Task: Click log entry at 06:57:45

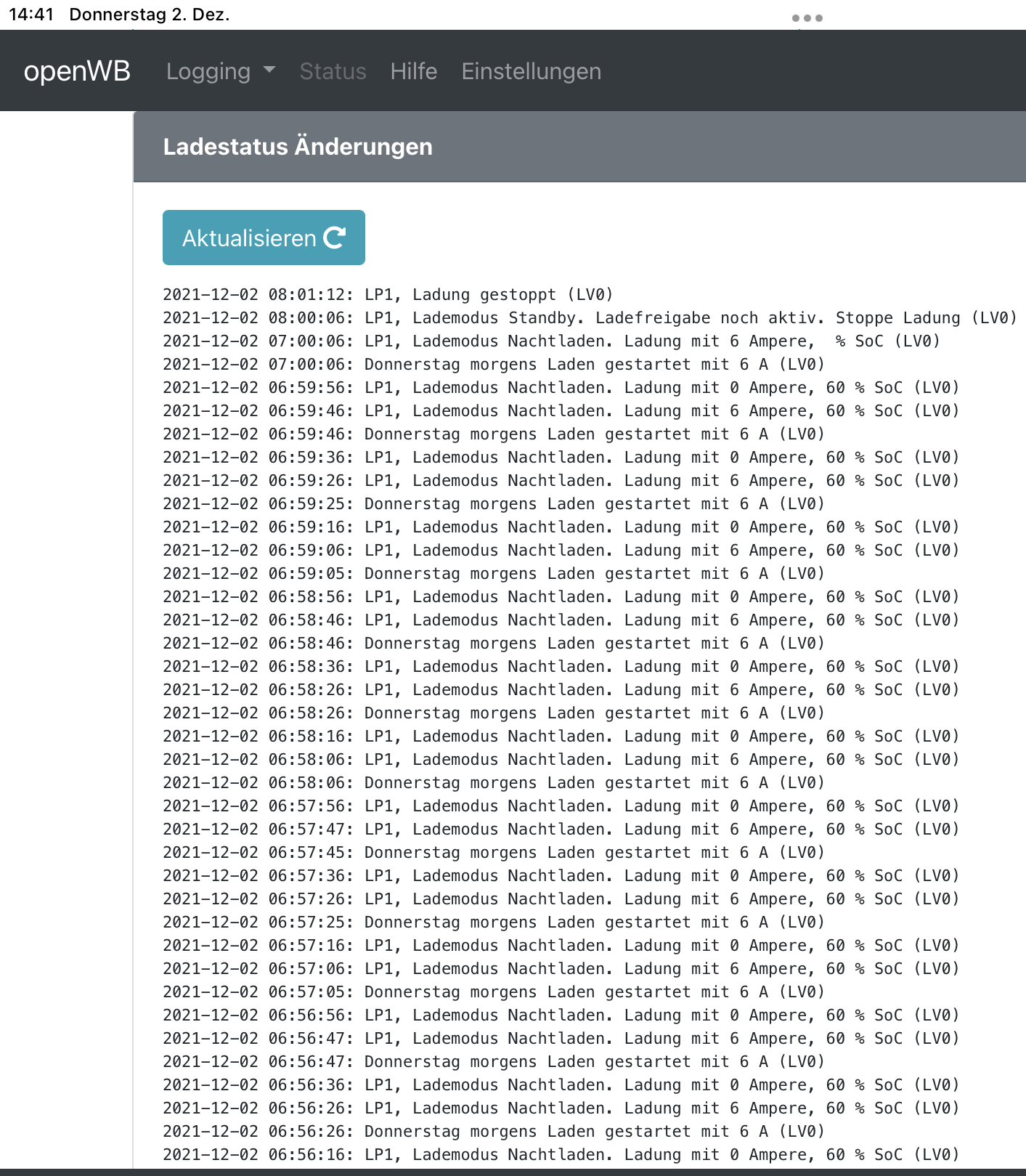Action: (494, 852)
